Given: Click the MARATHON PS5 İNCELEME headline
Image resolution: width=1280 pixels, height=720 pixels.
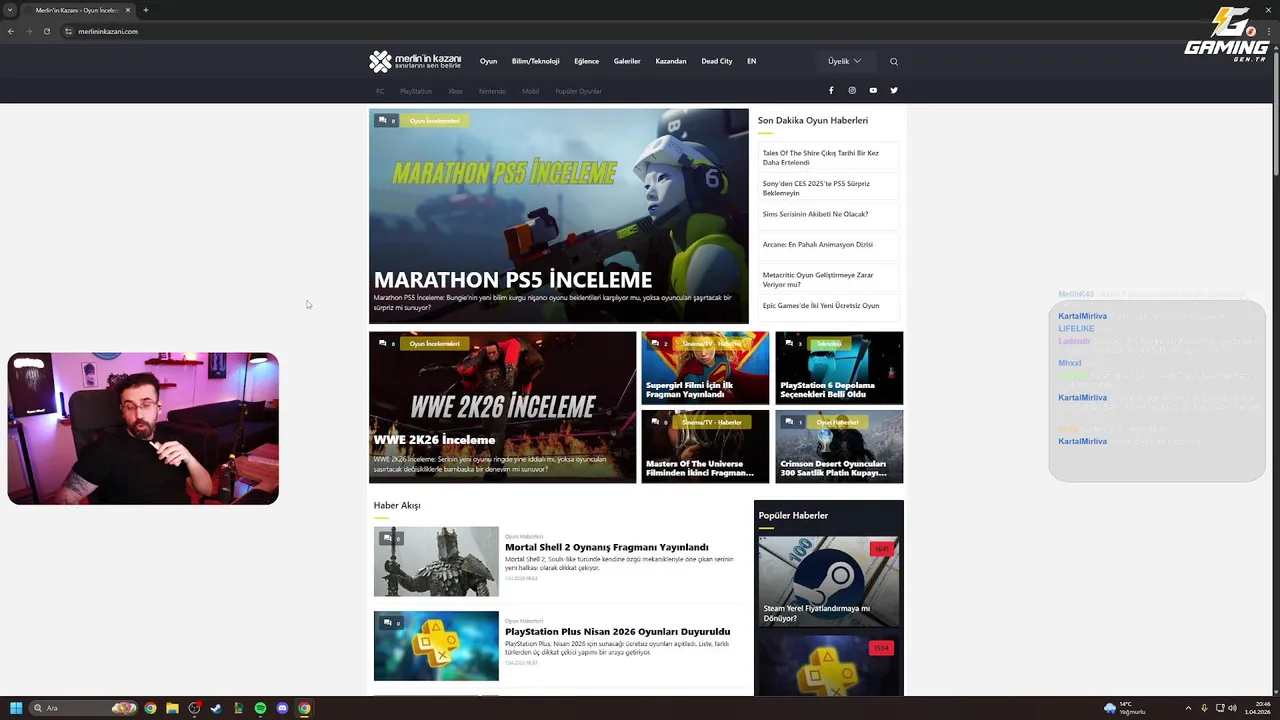Looking at the screenshot, I should click(513, 279).
